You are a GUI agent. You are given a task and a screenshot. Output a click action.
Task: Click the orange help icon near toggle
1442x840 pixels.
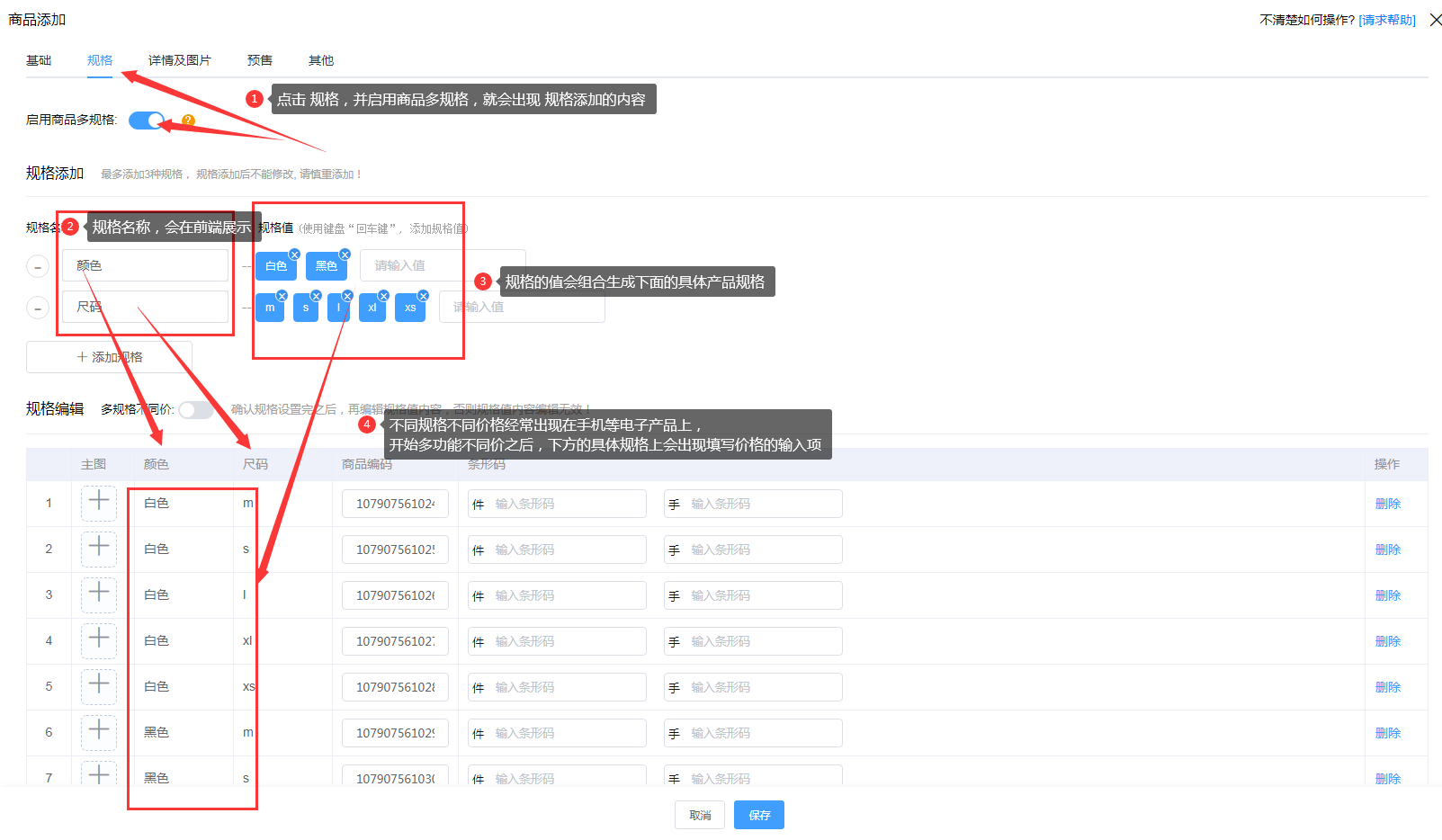(x=188, y=121)
